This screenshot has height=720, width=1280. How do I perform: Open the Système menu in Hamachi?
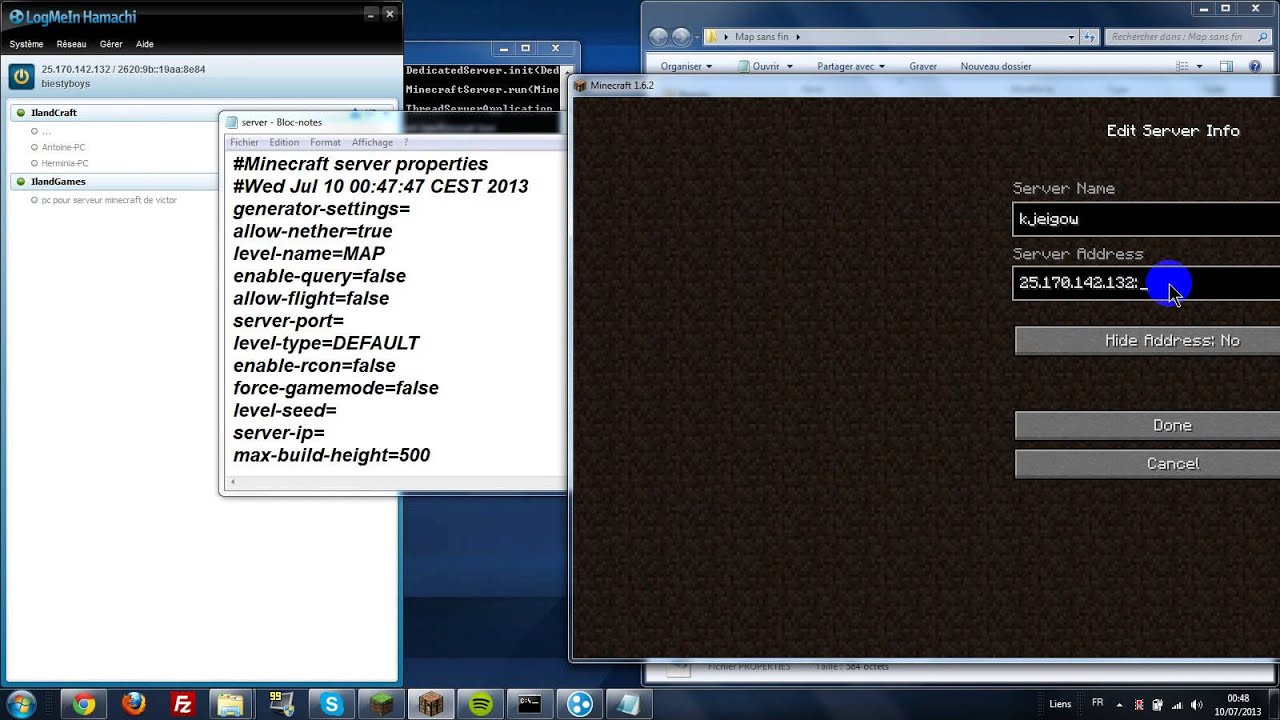point(27,44)
